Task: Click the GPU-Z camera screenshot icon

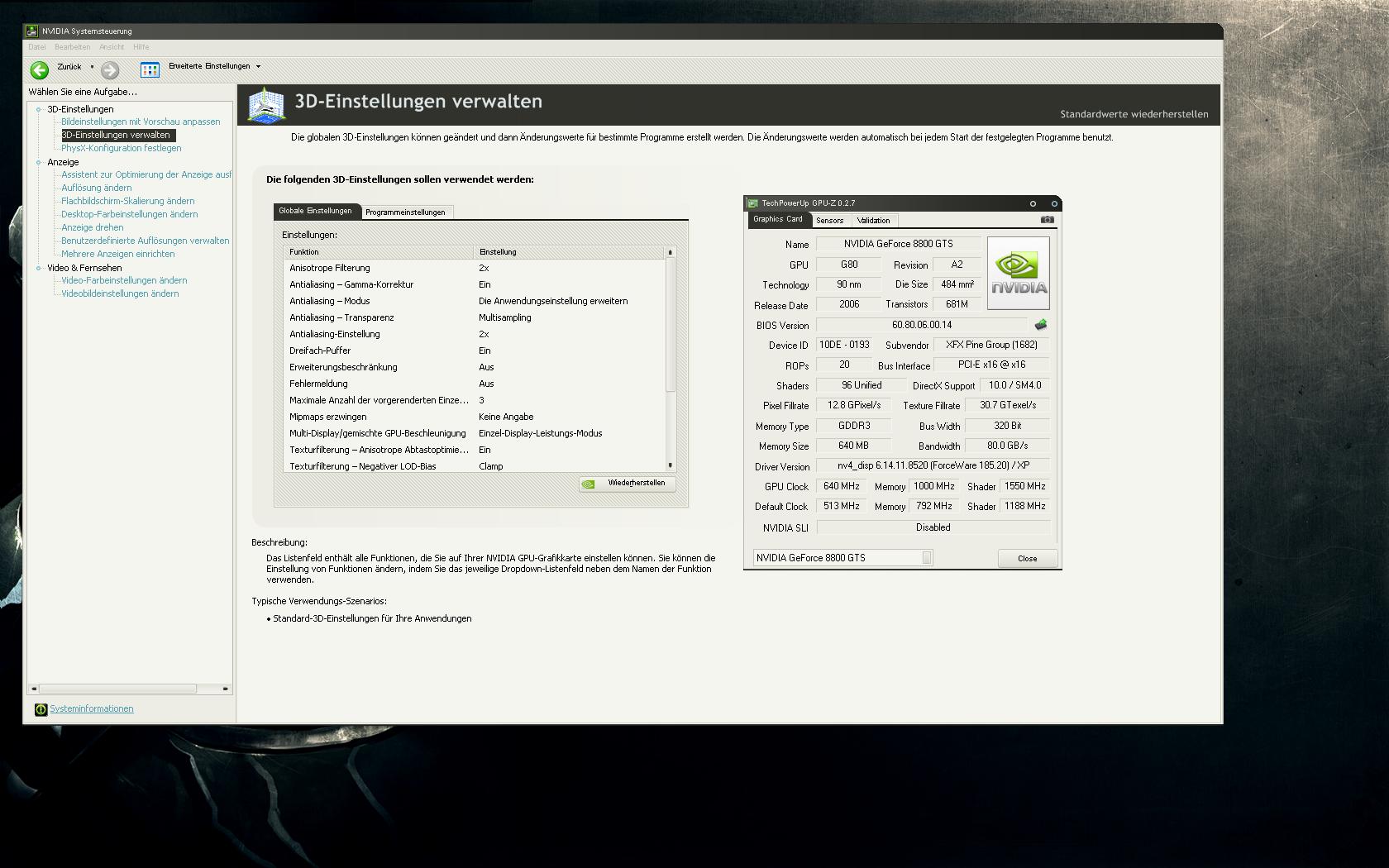Action: point(1047,220)
